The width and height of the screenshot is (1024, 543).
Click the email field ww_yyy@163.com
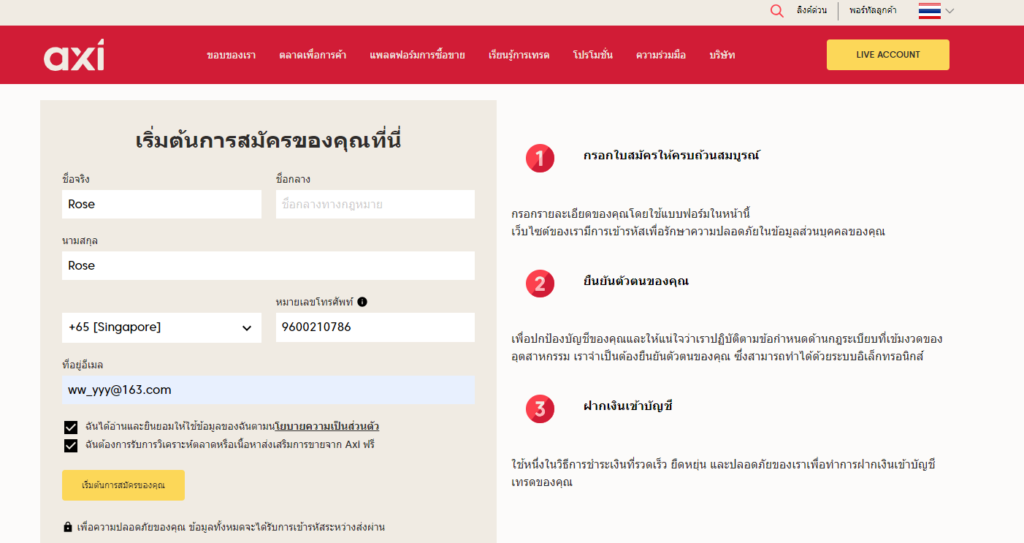[268, 390]
